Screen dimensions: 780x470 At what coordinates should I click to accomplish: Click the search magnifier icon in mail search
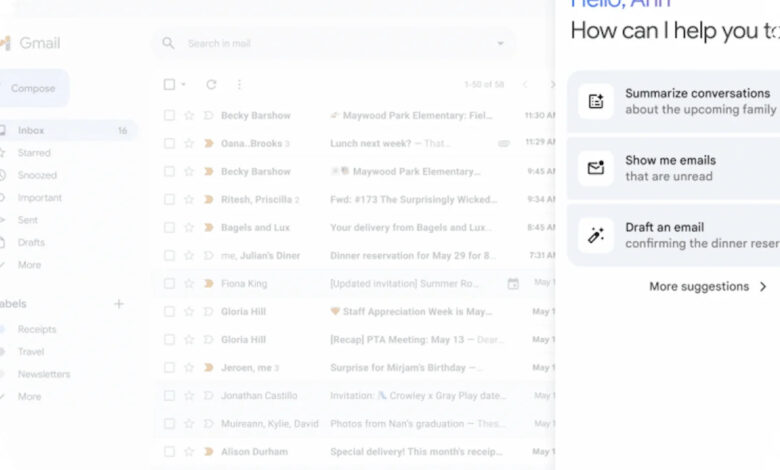(168, 43)
